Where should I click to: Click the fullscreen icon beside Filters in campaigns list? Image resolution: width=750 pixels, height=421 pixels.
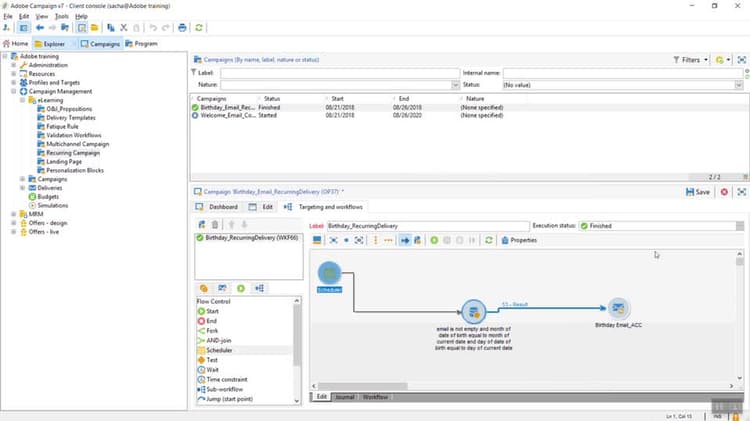(x=741, y=60)
